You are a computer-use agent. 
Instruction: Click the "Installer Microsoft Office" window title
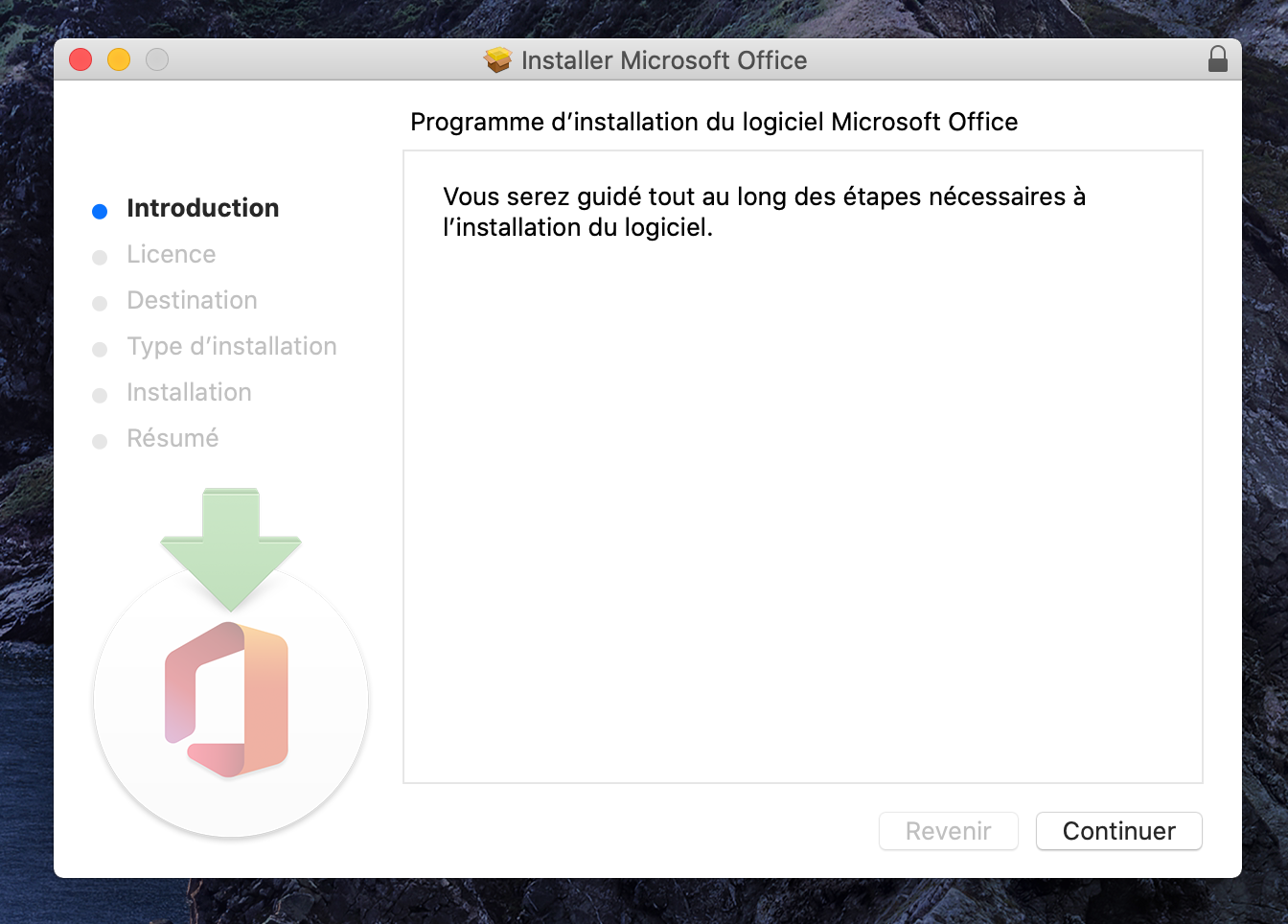(x=664, y=60)
